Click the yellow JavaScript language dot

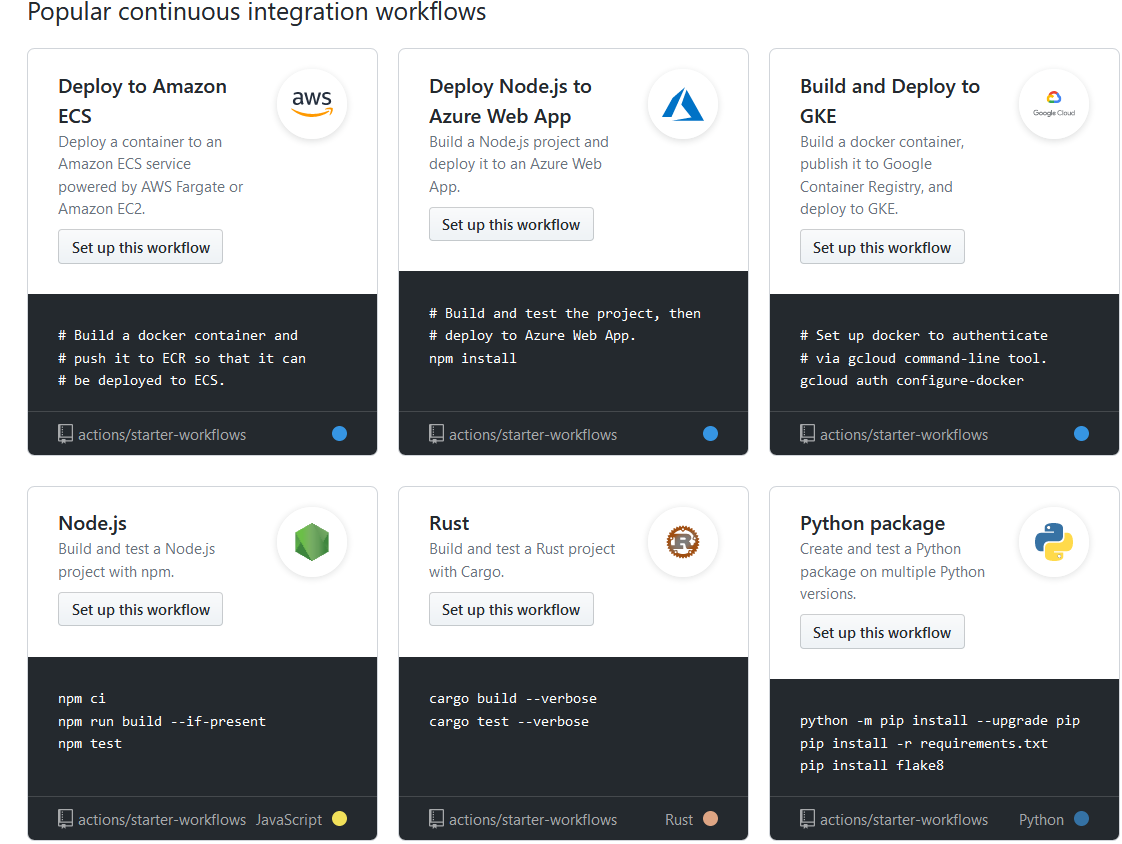(x=339, y=818)
